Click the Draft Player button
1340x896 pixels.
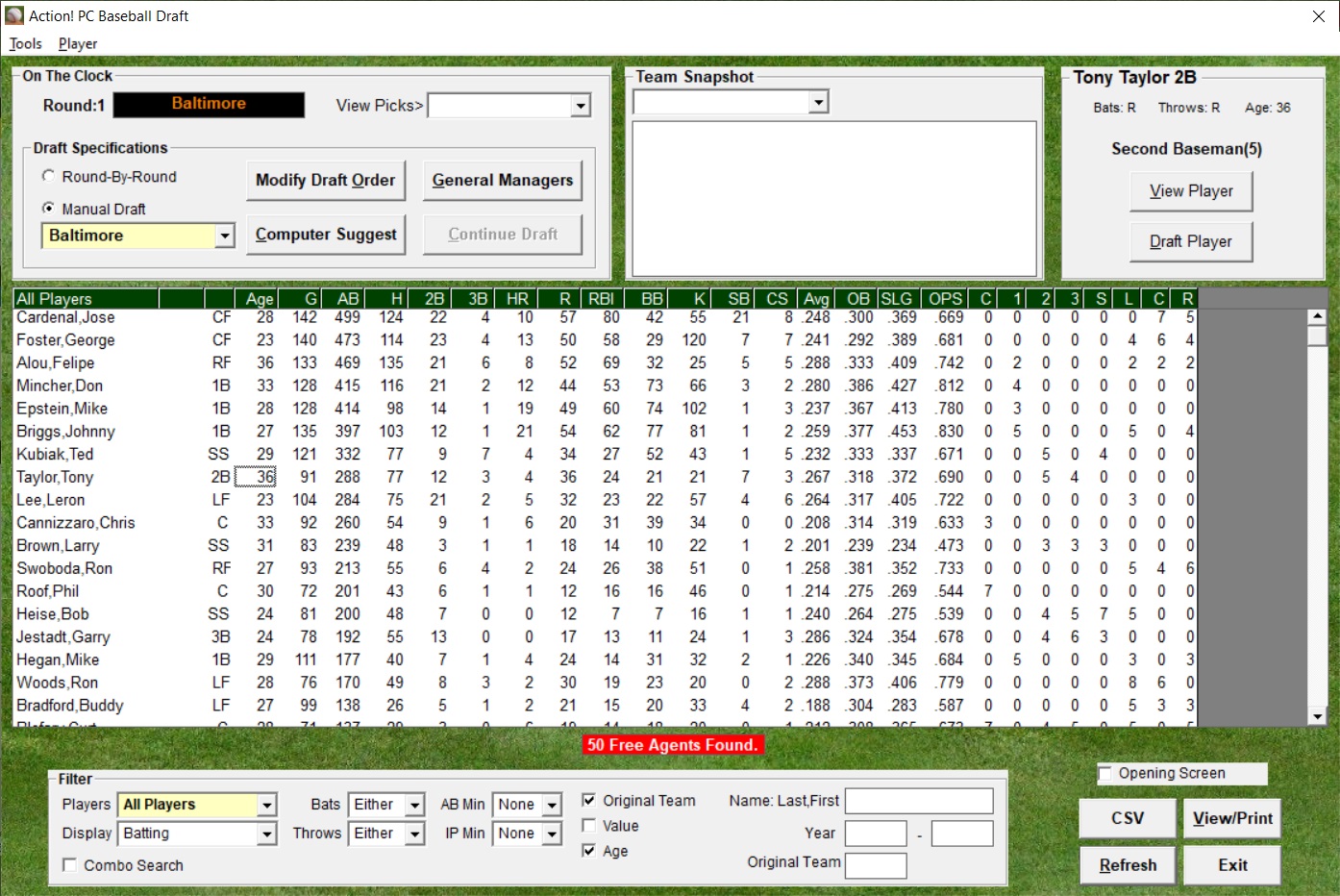coord(1190,241)
